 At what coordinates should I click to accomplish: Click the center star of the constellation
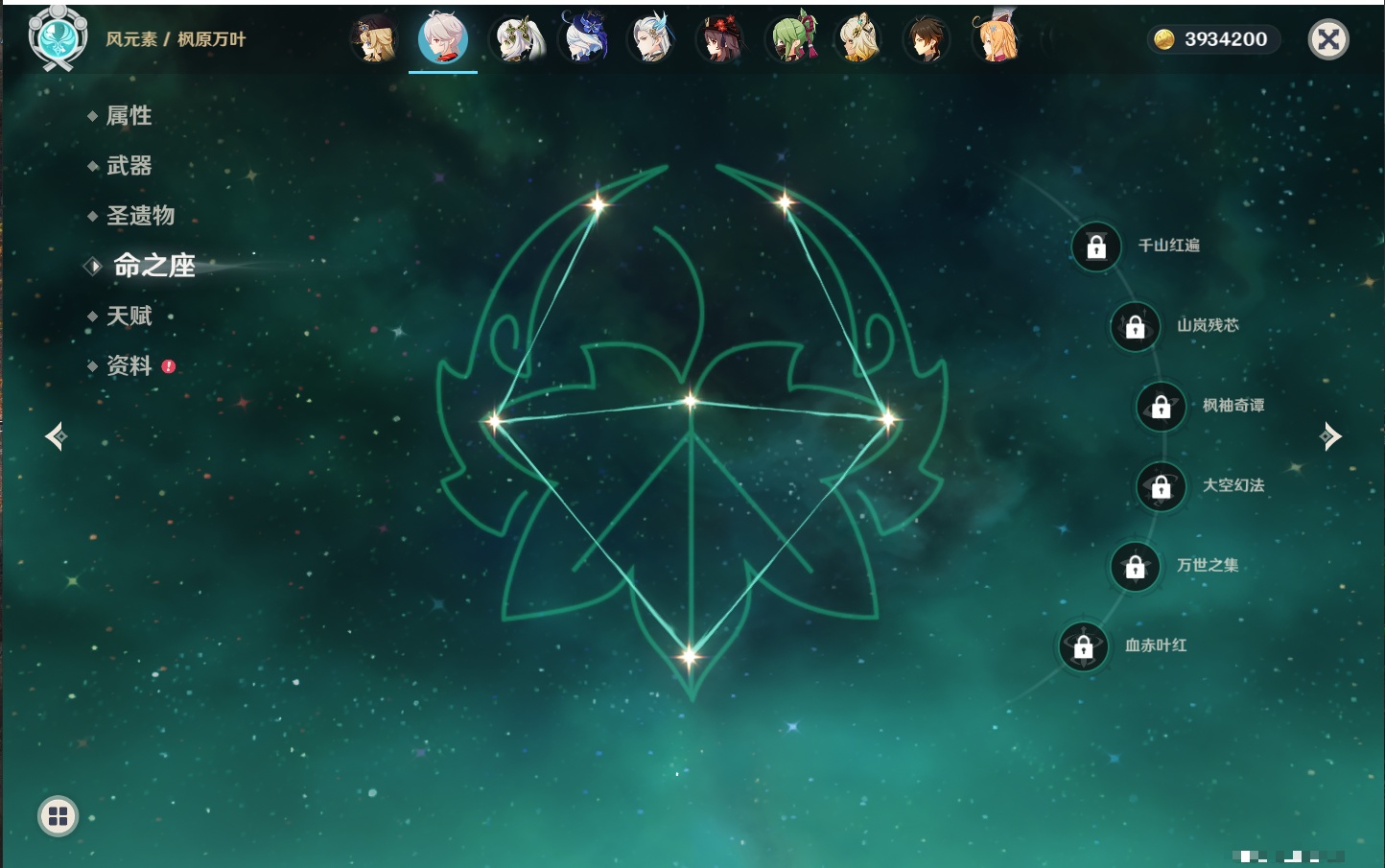tap(691, 401)
